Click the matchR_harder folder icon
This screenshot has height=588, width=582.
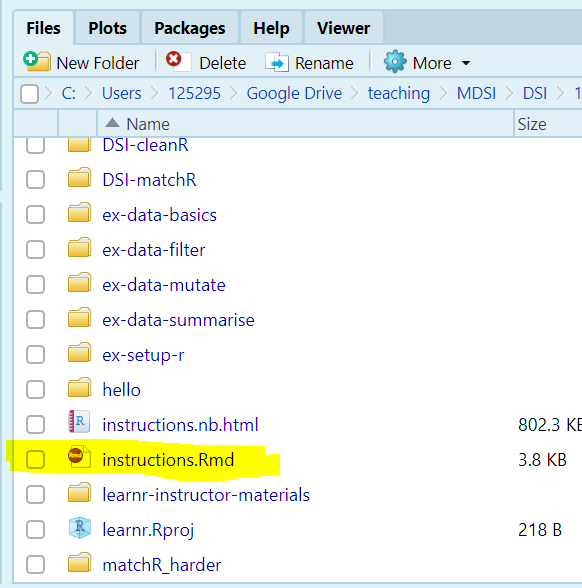79,562
